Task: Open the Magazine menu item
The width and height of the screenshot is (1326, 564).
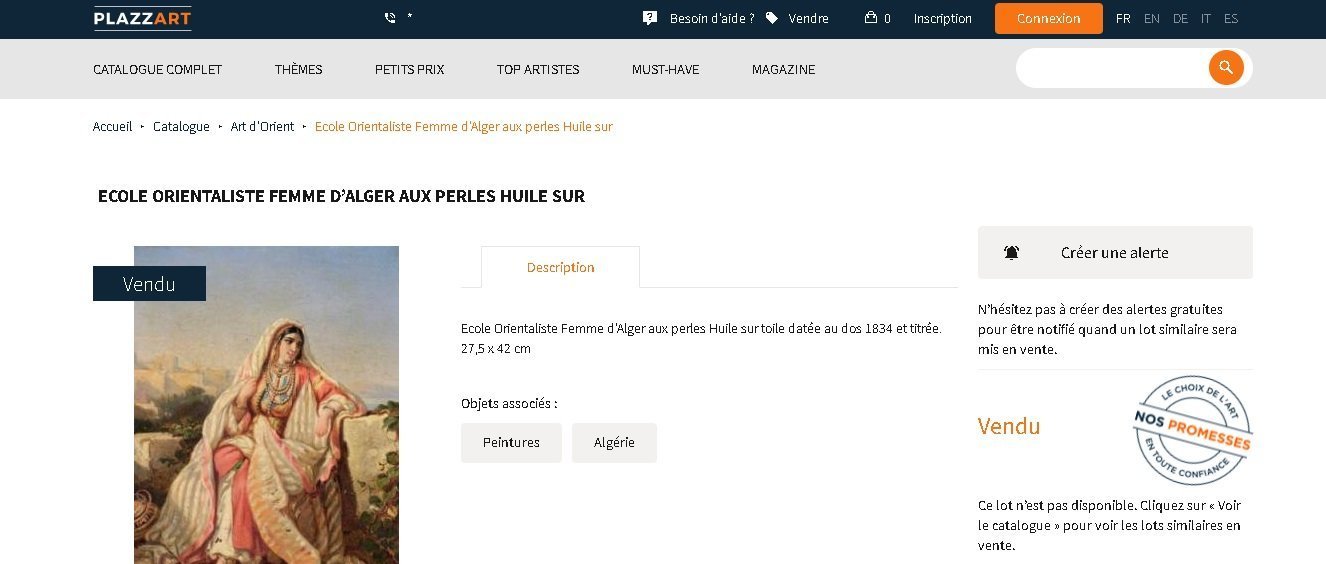Action: tap(783, 70)
